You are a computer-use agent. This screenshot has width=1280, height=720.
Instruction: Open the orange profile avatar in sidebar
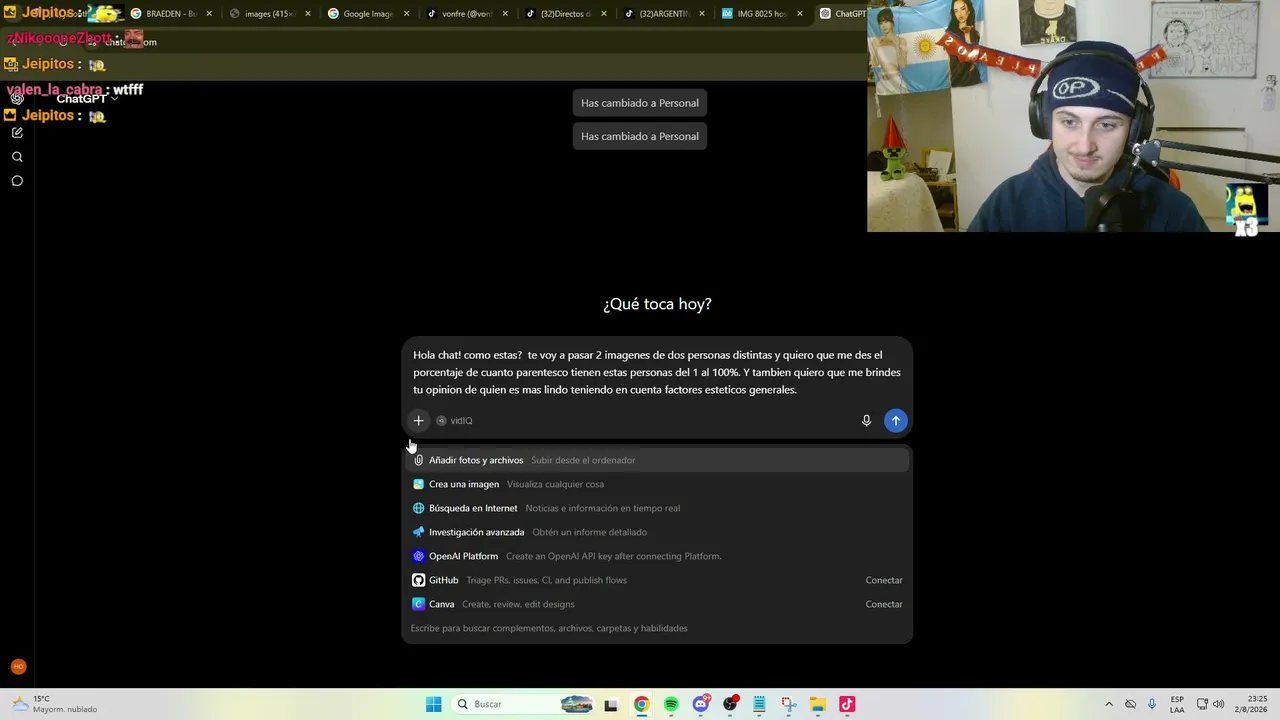click(18, 667)
